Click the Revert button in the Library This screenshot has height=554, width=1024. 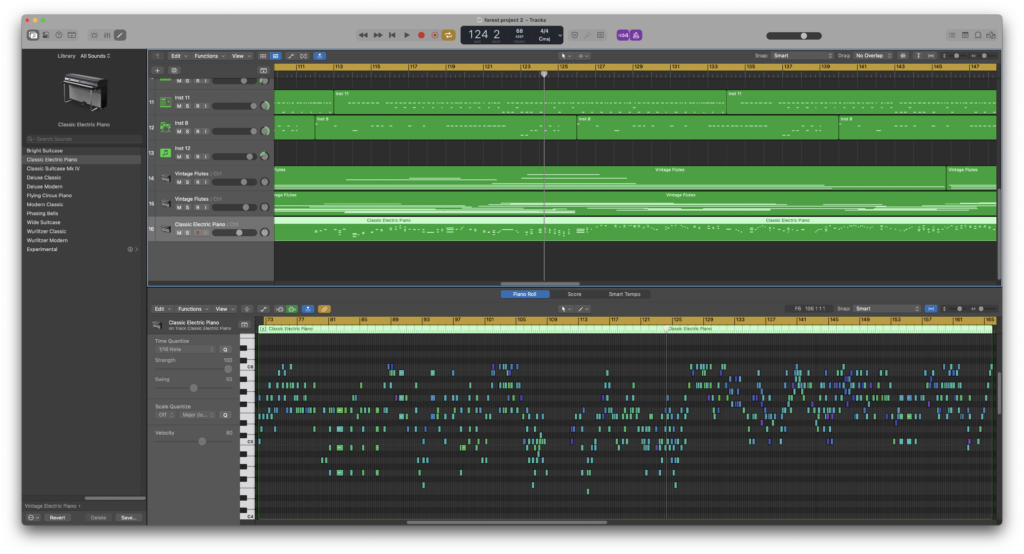pyautogui.click(x=57, y=517)
